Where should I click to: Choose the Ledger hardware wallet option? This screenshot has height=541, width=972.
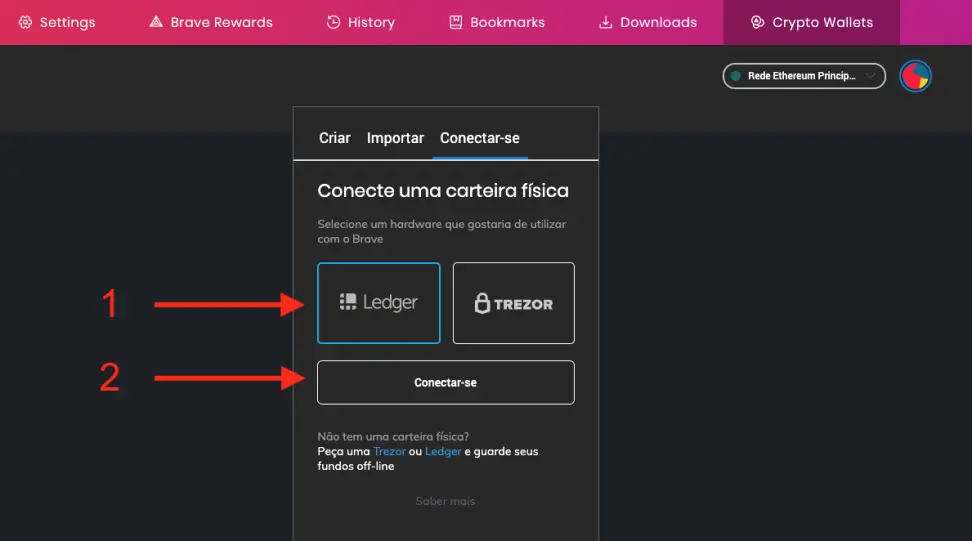[379, 303]
